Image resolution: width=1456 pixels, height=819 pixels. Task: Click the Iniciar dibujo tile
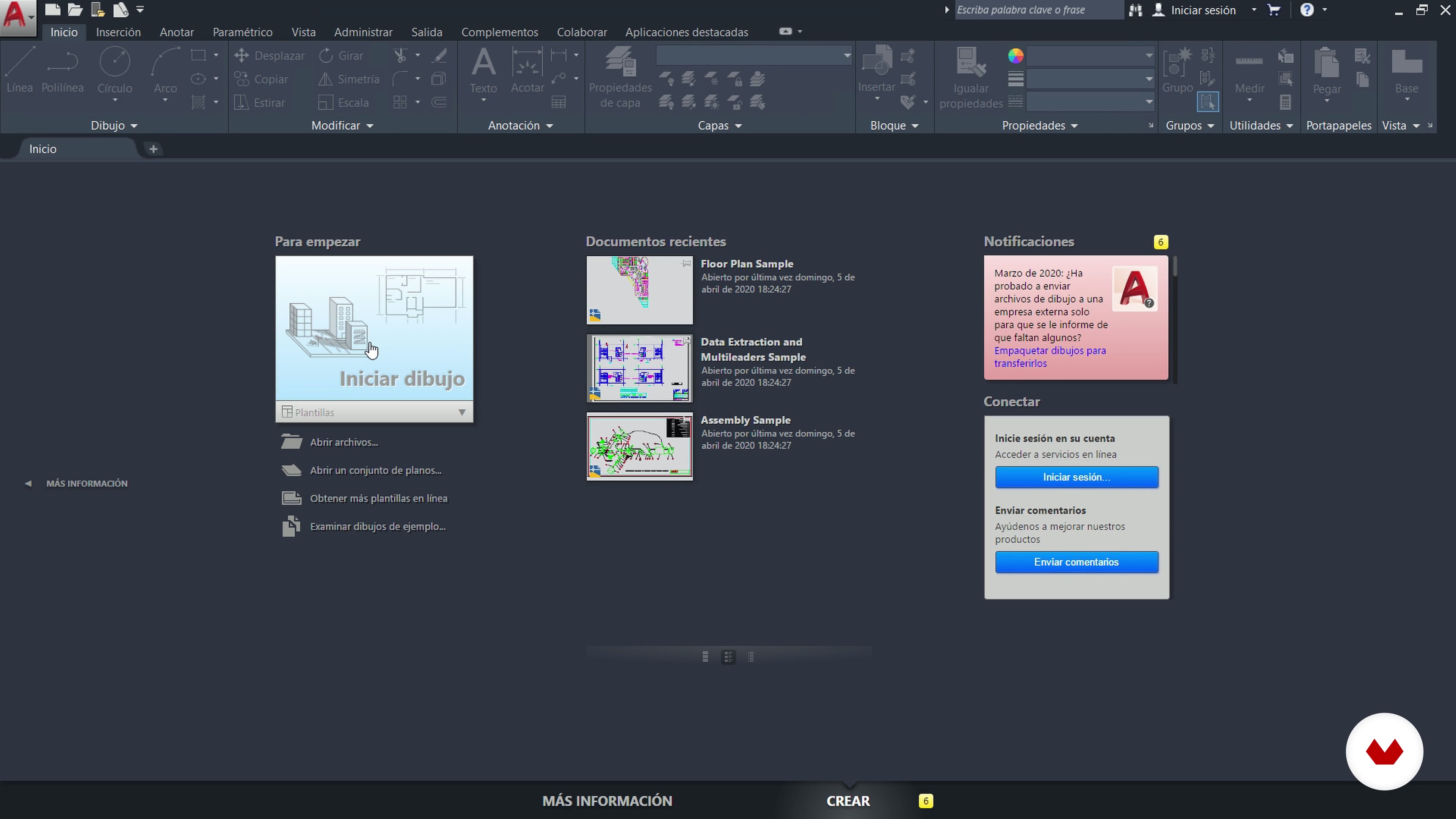point(374,328)
